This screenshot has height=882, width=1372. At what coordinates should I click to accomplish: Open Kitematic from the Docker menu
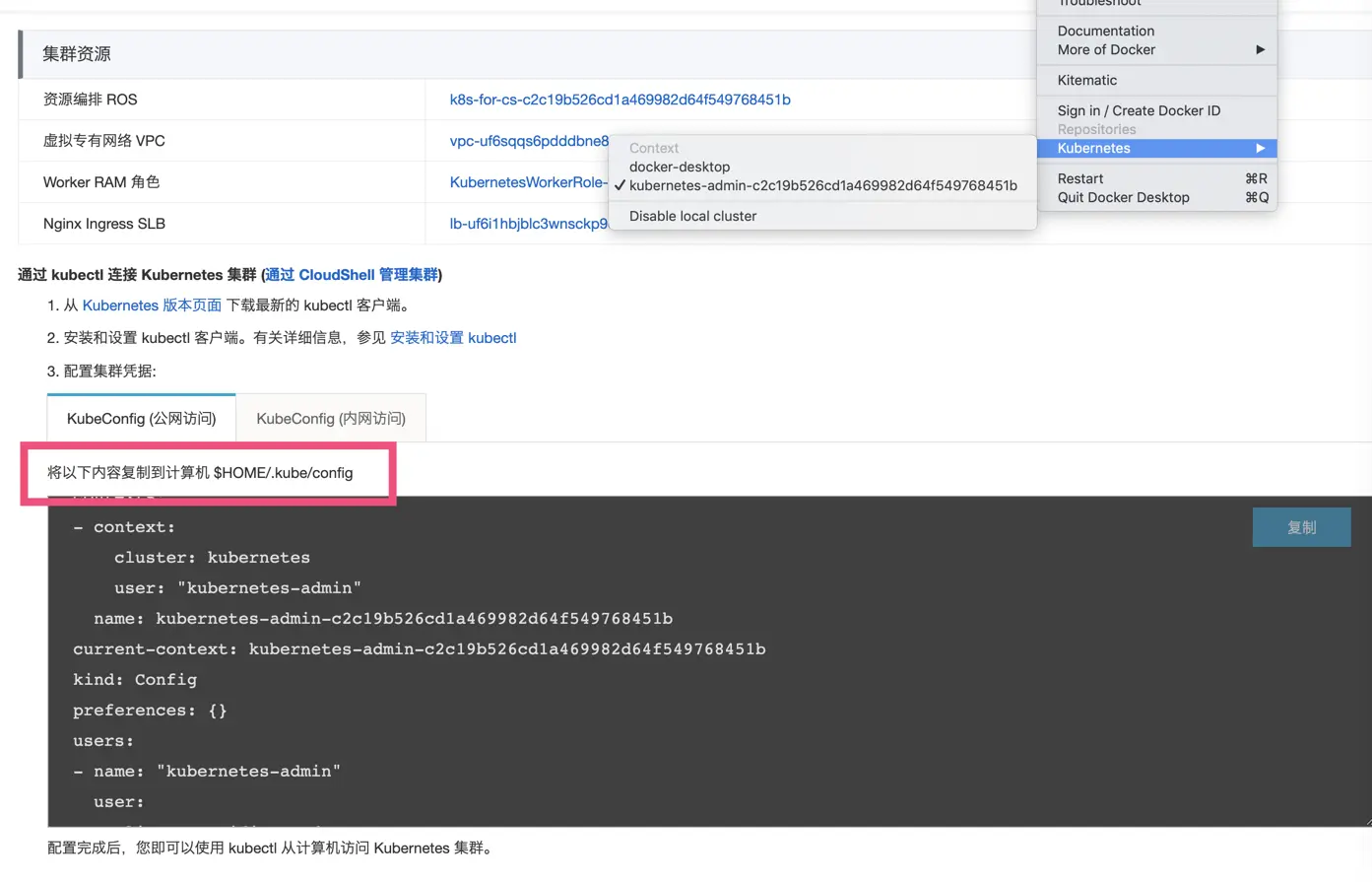coord(1087,80)
